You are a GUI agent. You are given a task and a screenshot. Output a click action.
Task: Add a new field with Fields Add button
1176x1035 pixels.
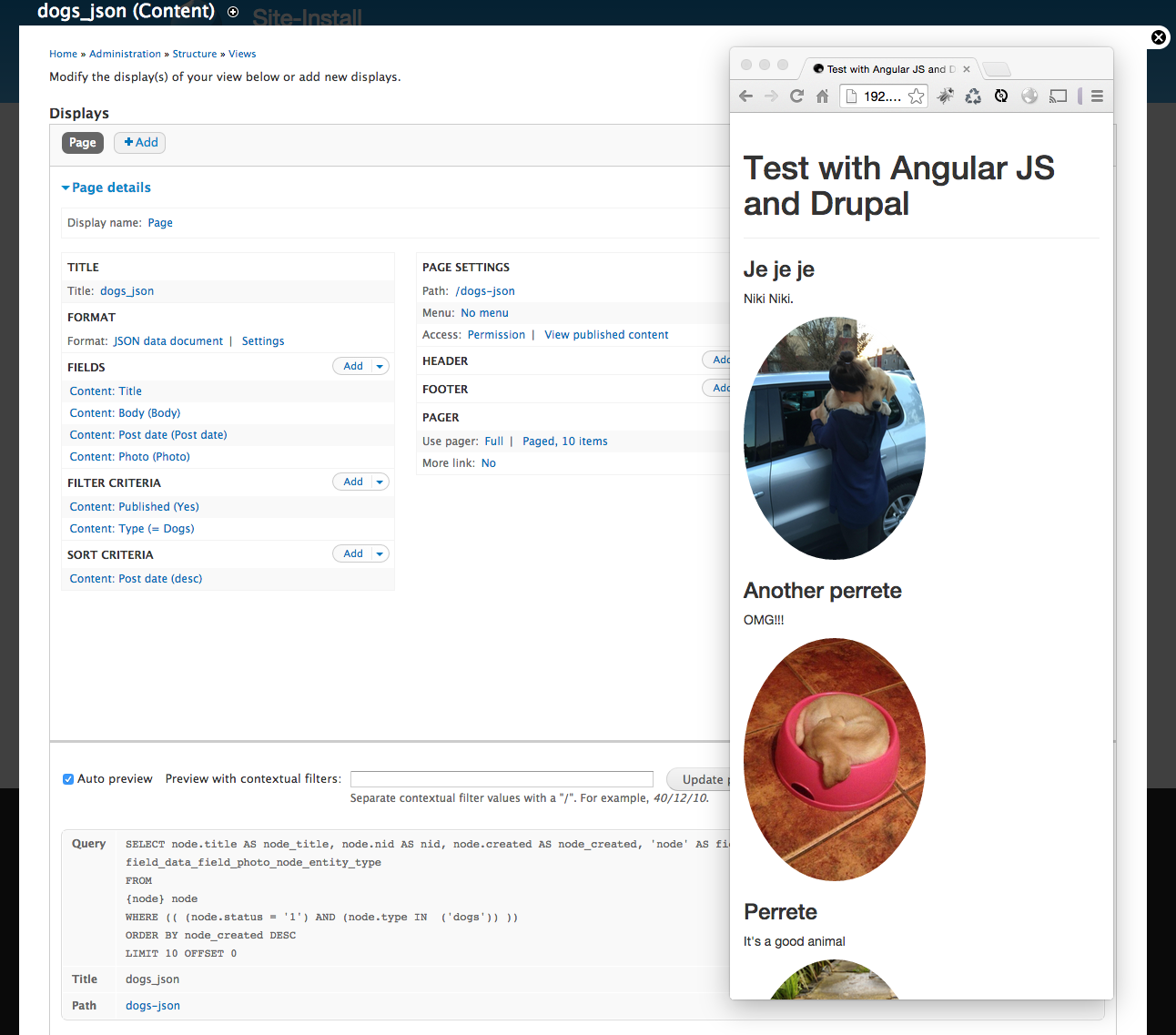point(353,366)
